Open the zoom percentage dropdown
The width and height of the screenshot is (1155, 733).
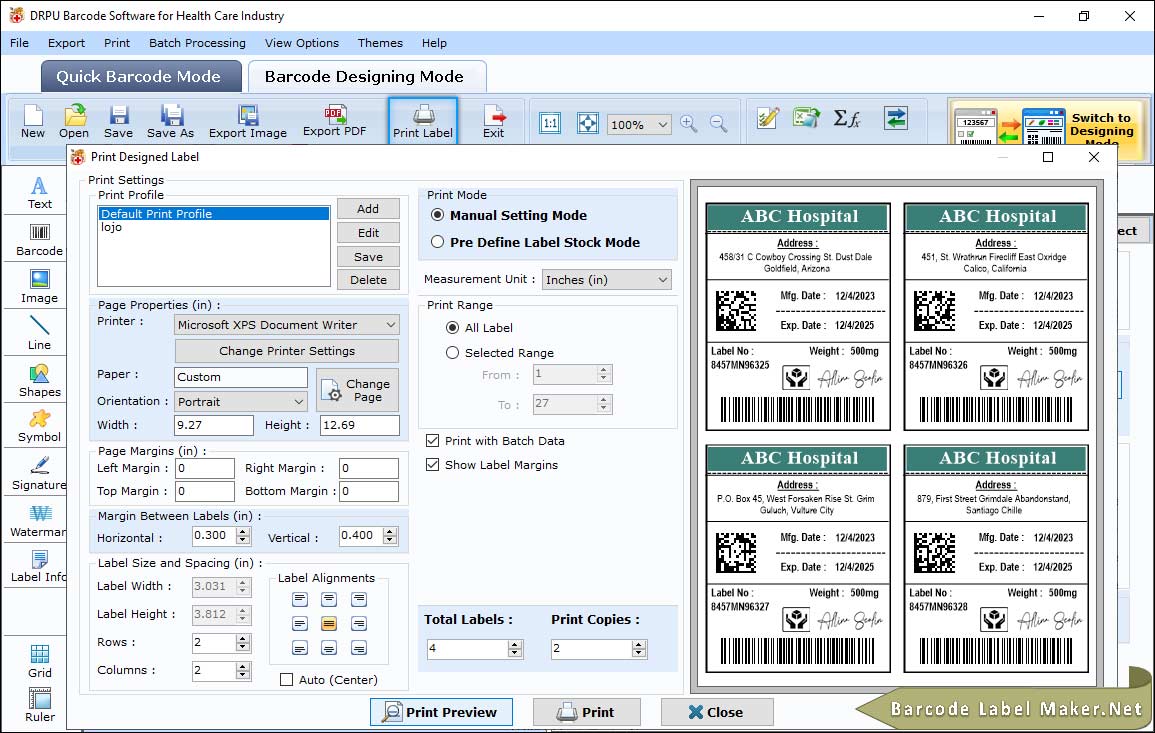point(639,124)
